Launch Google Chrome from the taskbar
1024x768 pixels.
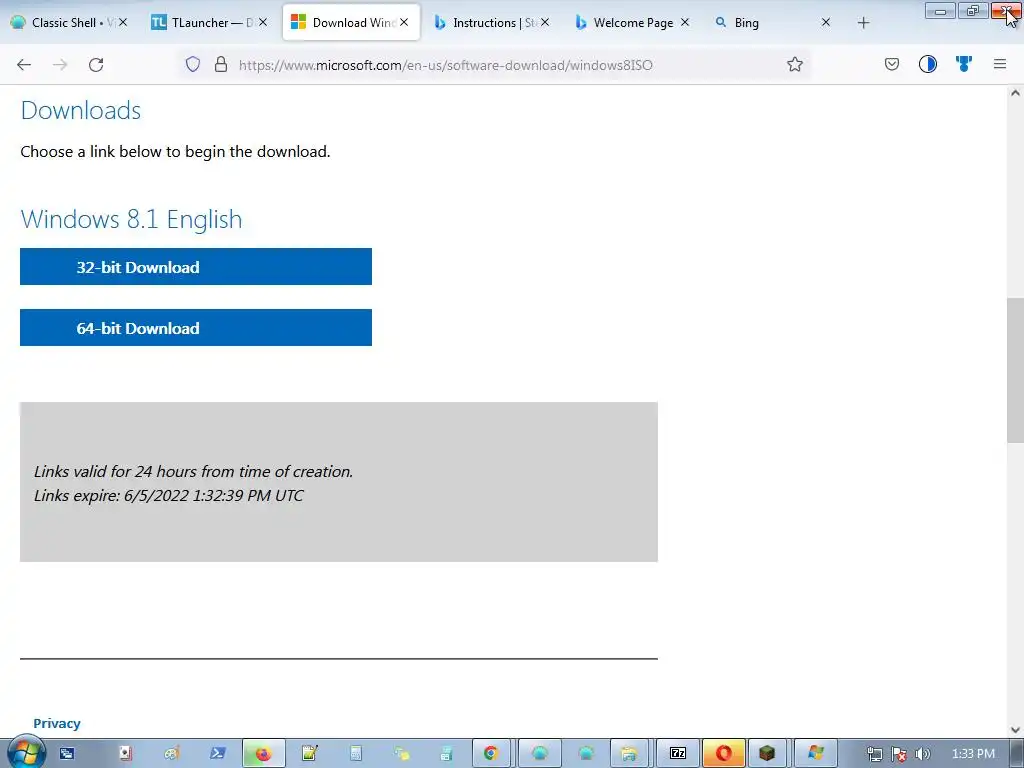[490, 754]
